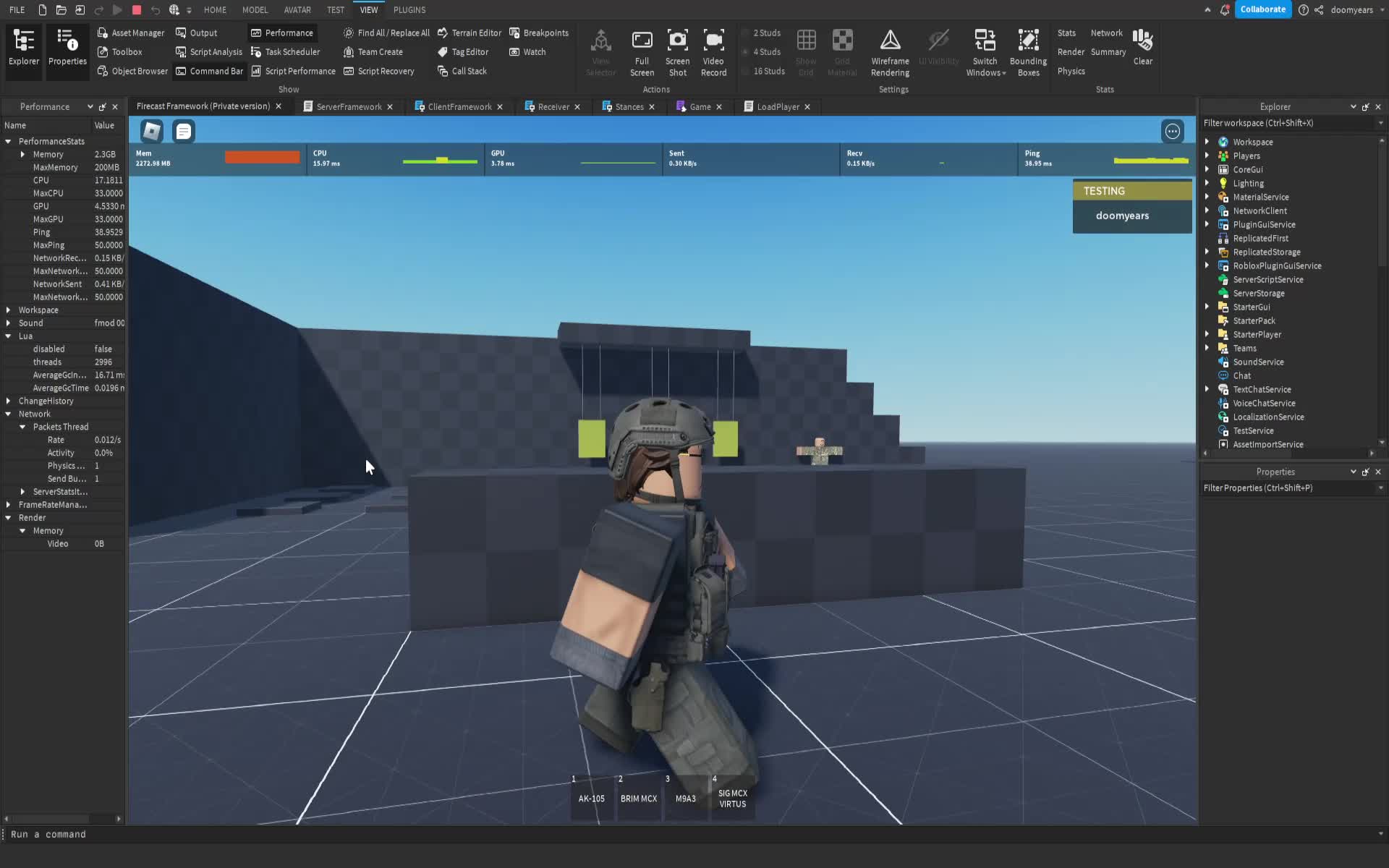1389x868 pixels.
Task: Expand Workspace in the Explorer tree
Action: pos(1207,142)
